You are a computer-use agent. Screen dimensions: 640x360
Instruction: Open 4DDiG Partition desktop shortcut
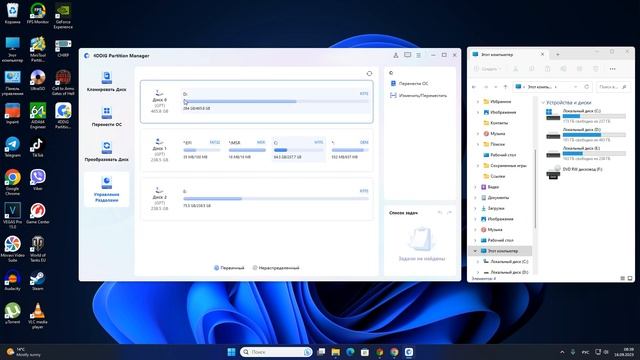click(63, 116)
